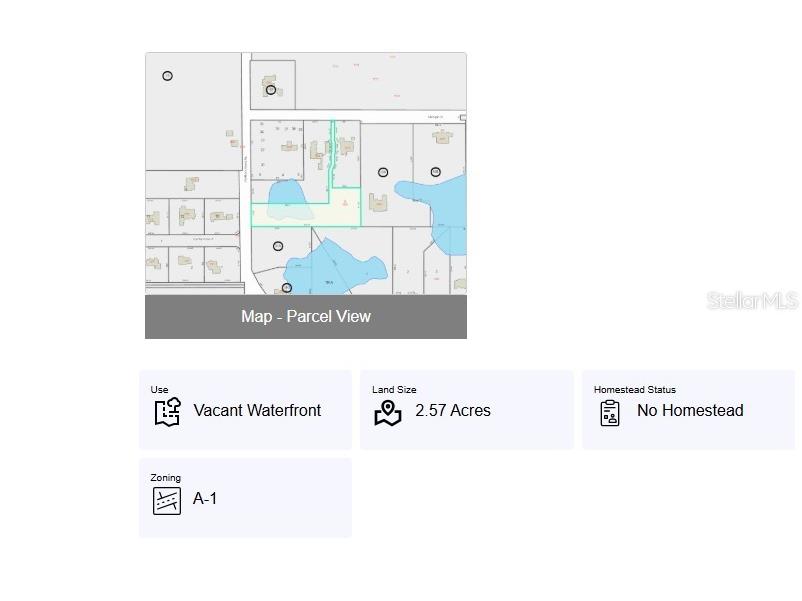
Task: Click the No Homestead status text
Action: click(690, 411)
